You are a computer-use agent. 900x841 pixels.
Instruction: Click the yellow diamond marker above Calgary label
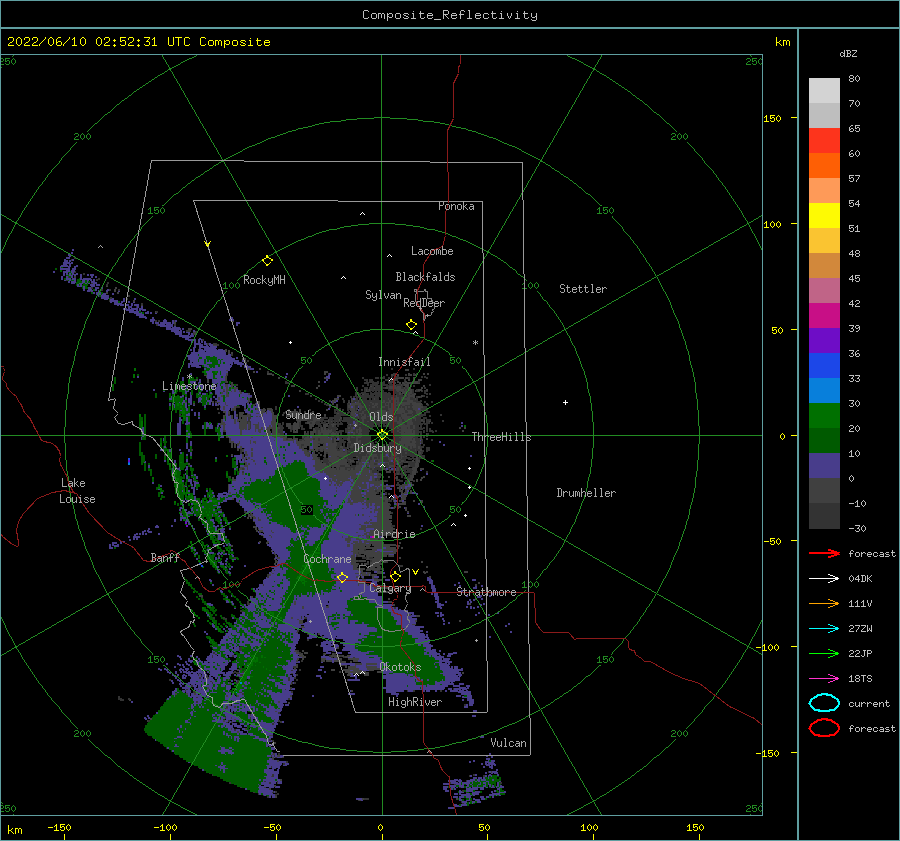click(x=395, y=576)
